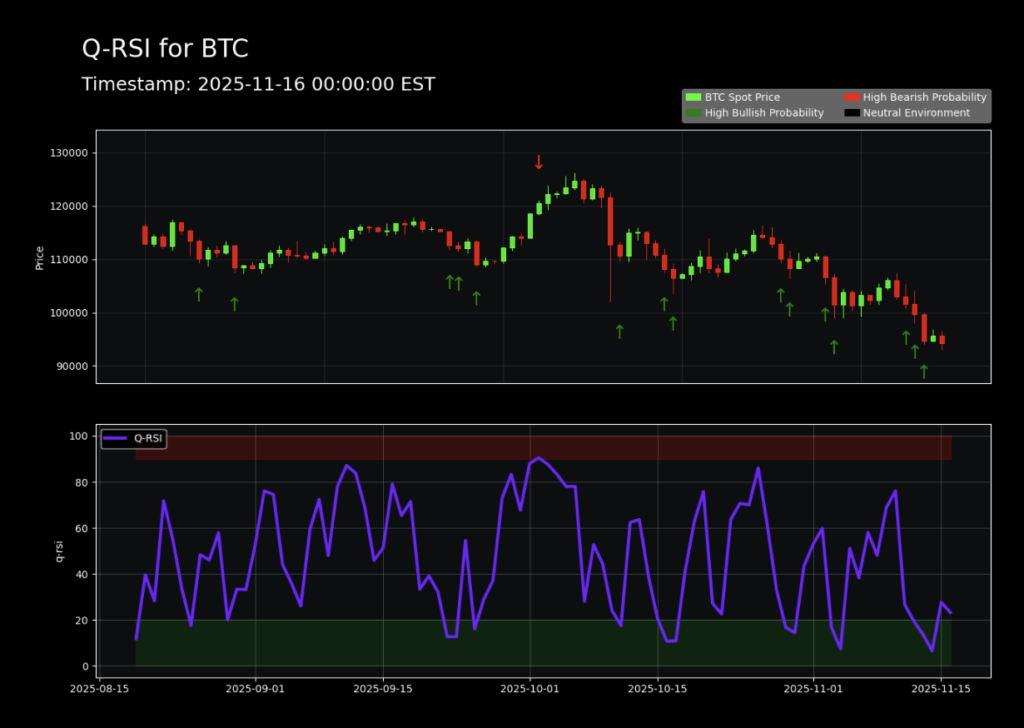
Task: Click the 80 tick on q-rsi axis
Action: 82,483
